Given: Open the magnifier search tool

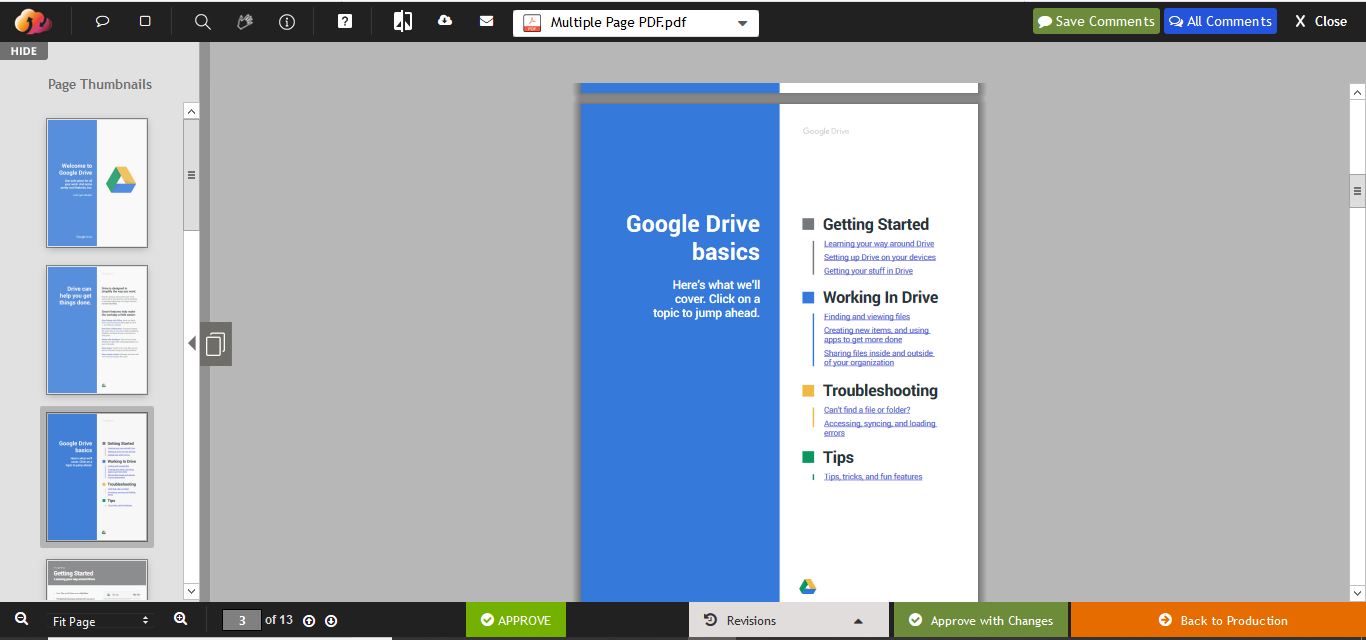Looking at the screenshot, I should click(203, 21).
